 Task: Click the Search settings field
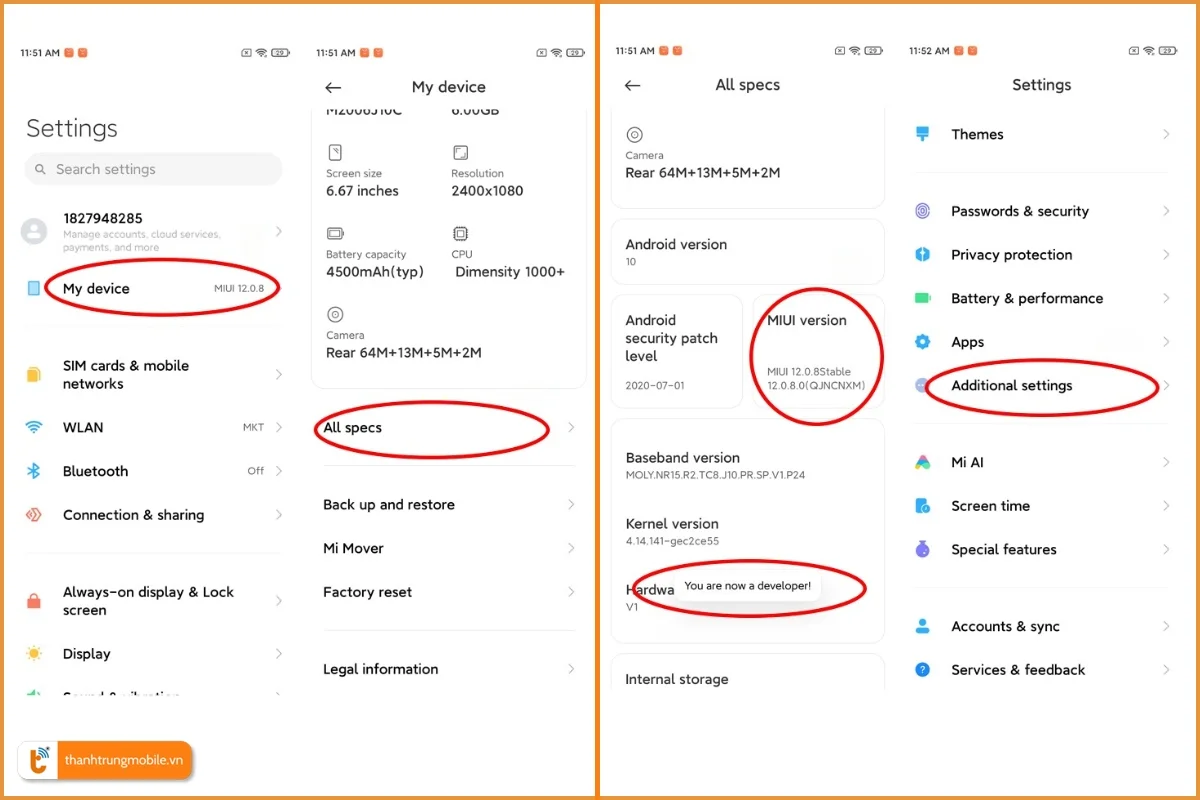pos(152,169)
